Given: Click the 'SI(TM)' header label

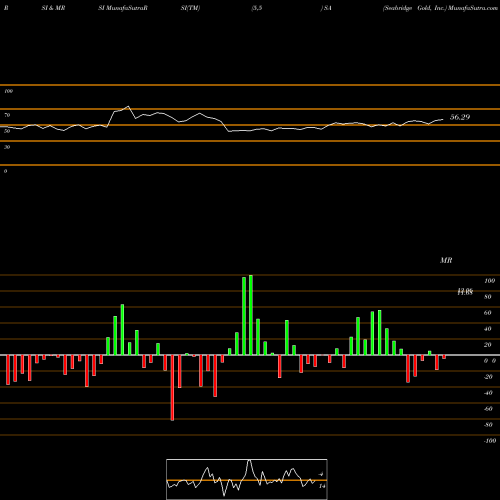Looking at the screenshot, I should click(190, 8).
